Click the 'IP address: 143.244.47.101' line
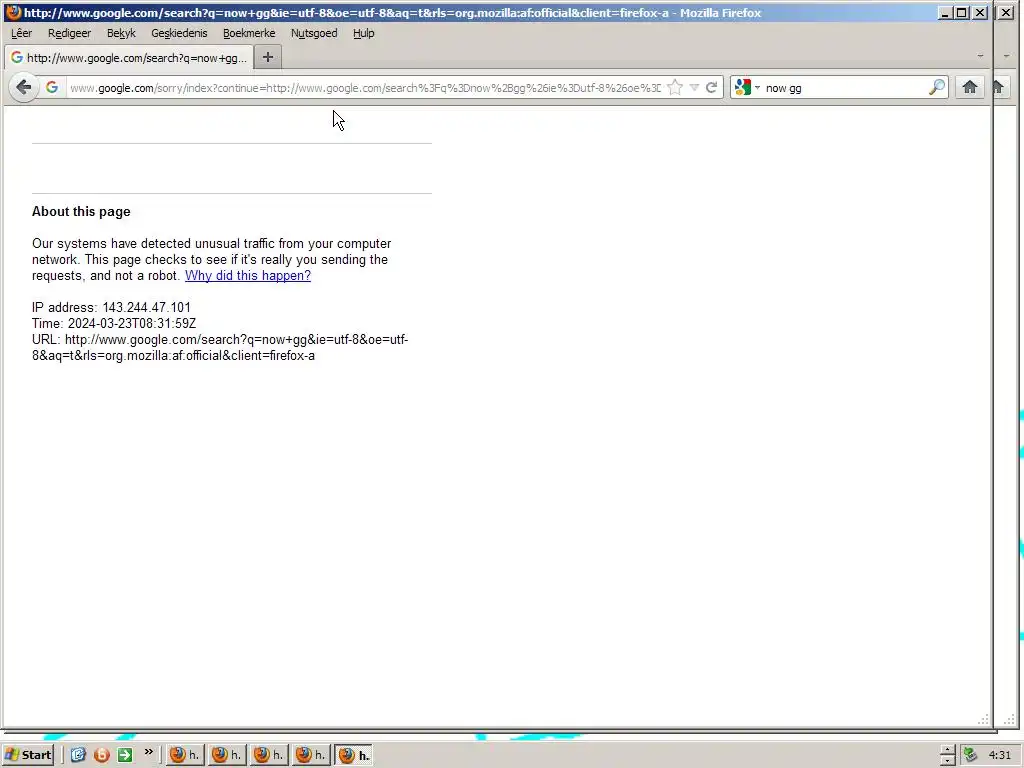The height and width of the screenshot is (768, 1024). (111, 308)
